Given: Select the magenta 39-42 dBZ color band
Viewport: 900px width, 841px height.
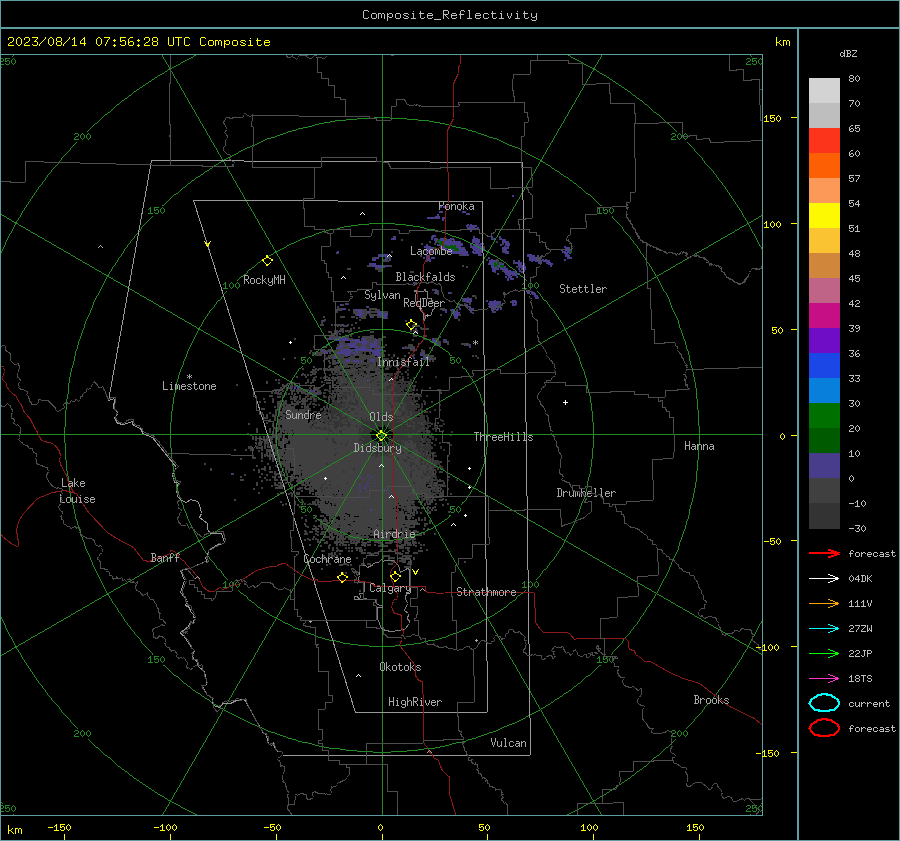Looking at the screenshot, I should tap(824, 315).
